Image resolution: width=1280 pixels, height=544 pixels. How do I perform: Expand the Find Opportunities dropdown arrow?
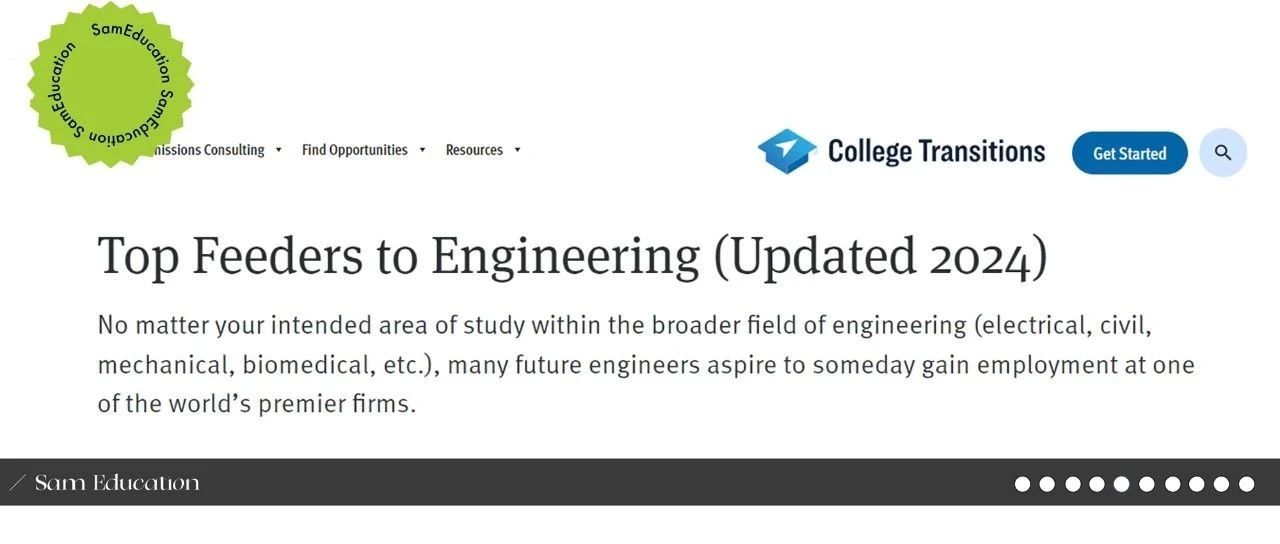[422, 150]
